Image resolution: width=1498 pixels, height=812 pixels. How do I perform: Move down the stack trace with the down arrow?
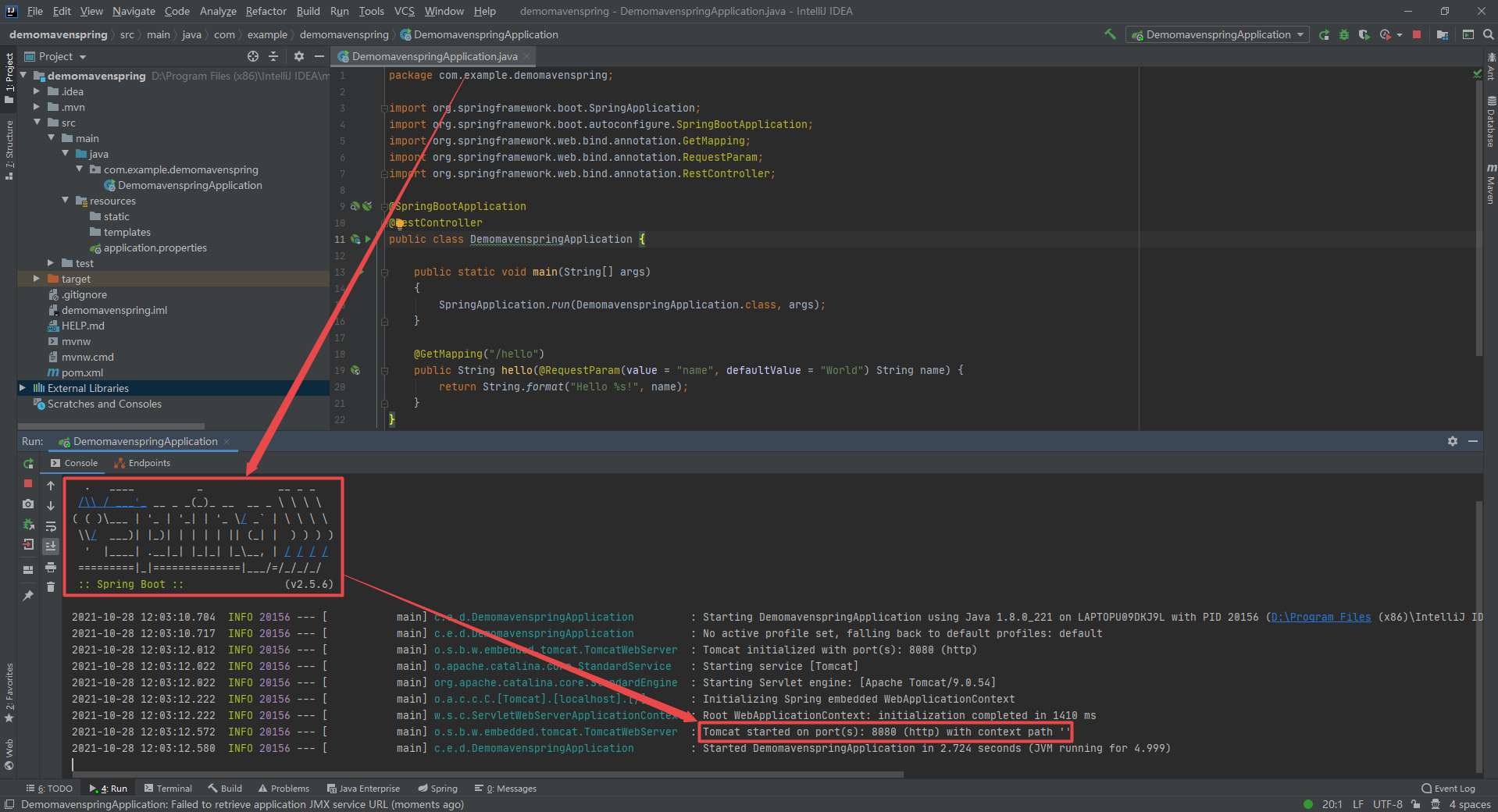tap(51, 506)
